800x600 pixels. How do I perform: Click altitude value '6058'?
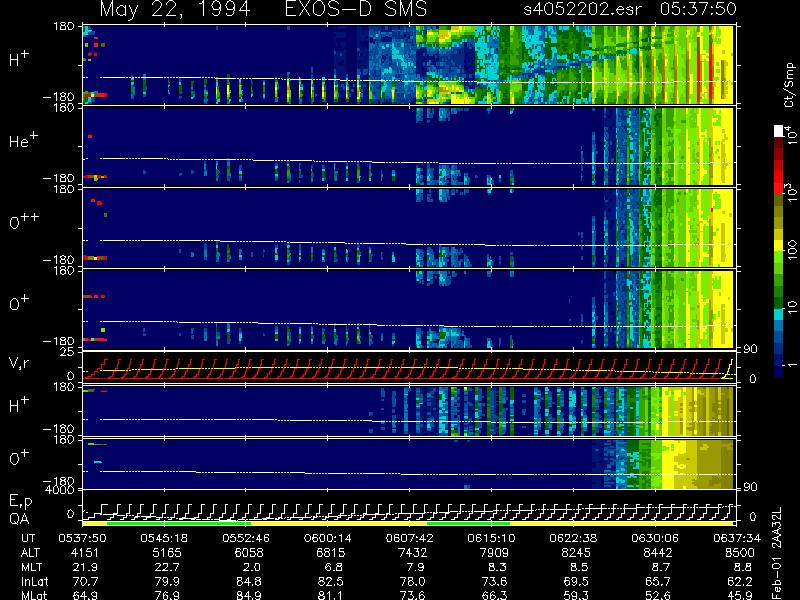click(248, 553)
